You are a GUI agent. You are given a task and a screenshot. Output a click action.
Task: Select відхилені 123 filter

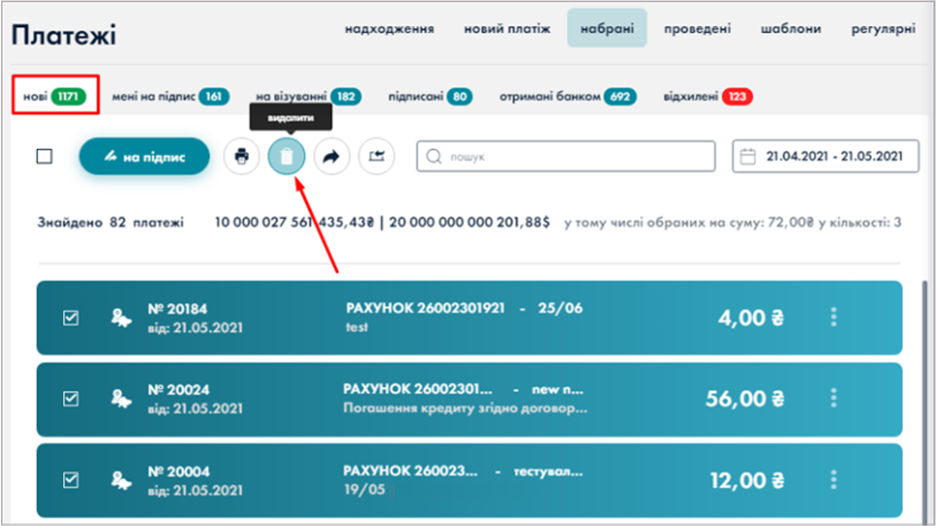click(x=708, y=96)
